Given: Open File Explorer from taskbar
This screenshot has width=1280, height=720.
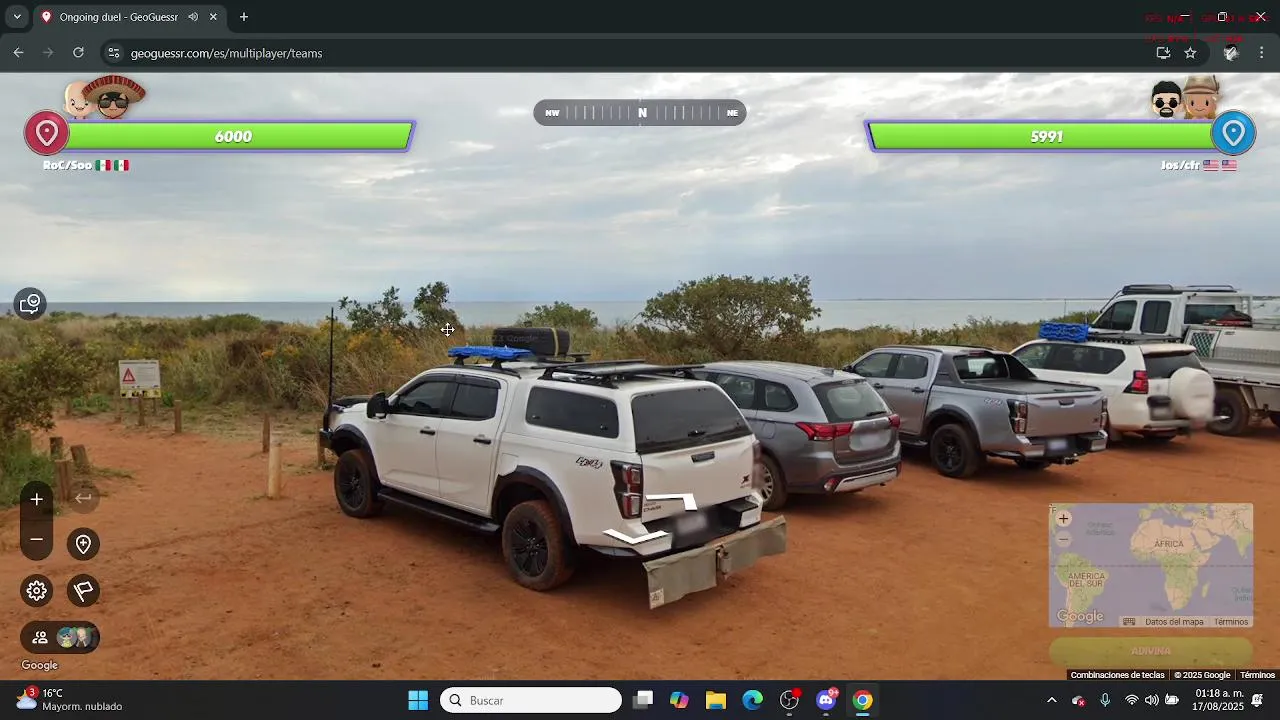Looking at the screenshot, I should 716,700.
